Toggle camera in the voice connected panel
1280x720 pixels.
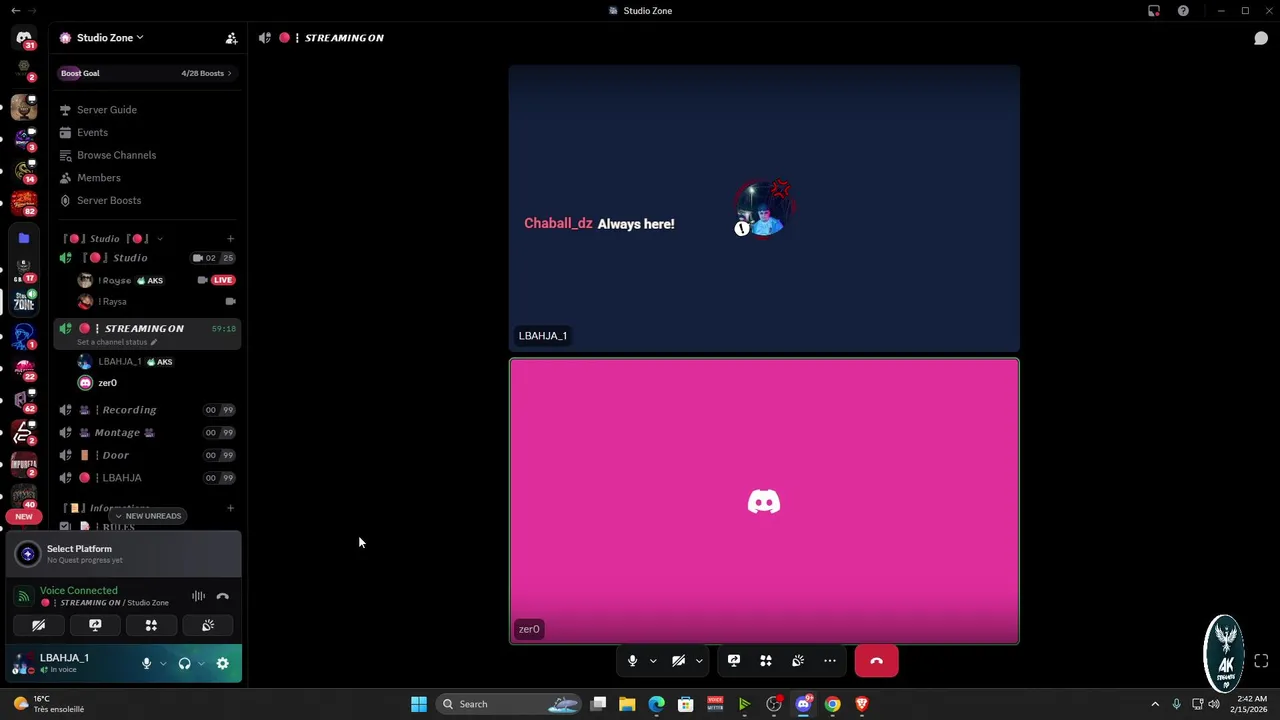38,625
